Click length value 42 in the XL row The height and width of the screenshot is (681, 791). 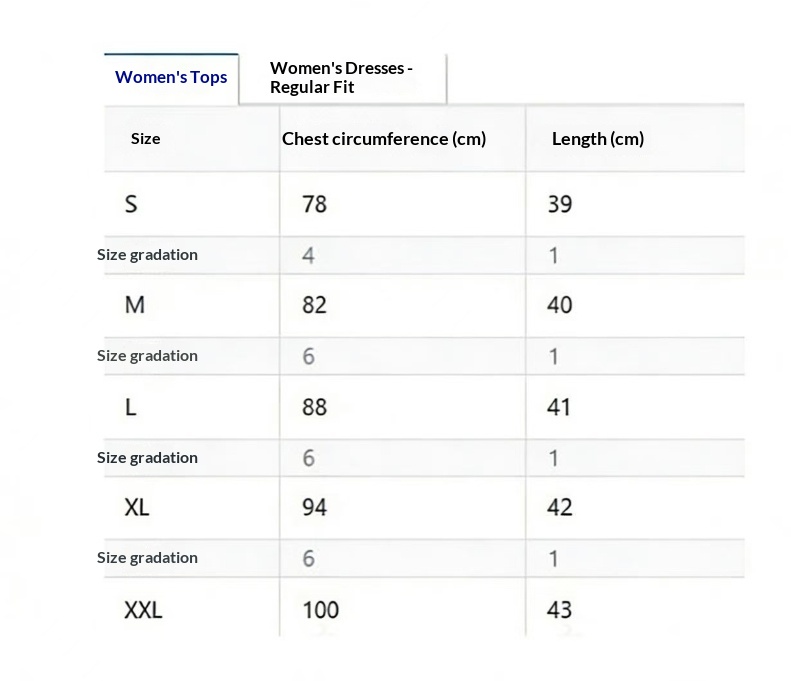[560, 508]
